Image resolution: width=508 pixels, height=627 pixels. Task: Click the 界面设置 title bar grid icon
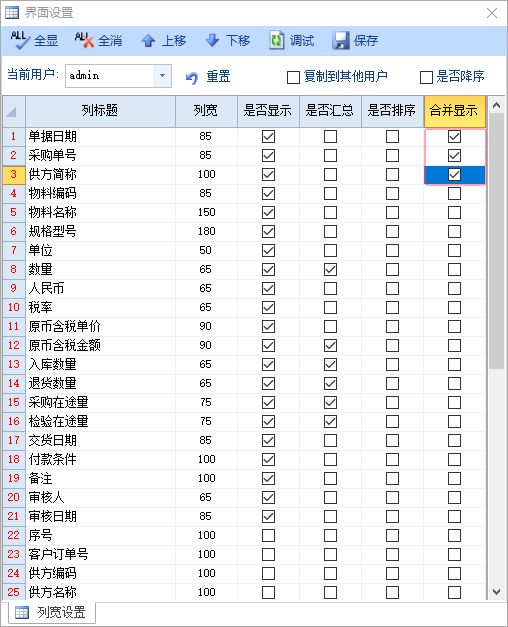[12, 12]
